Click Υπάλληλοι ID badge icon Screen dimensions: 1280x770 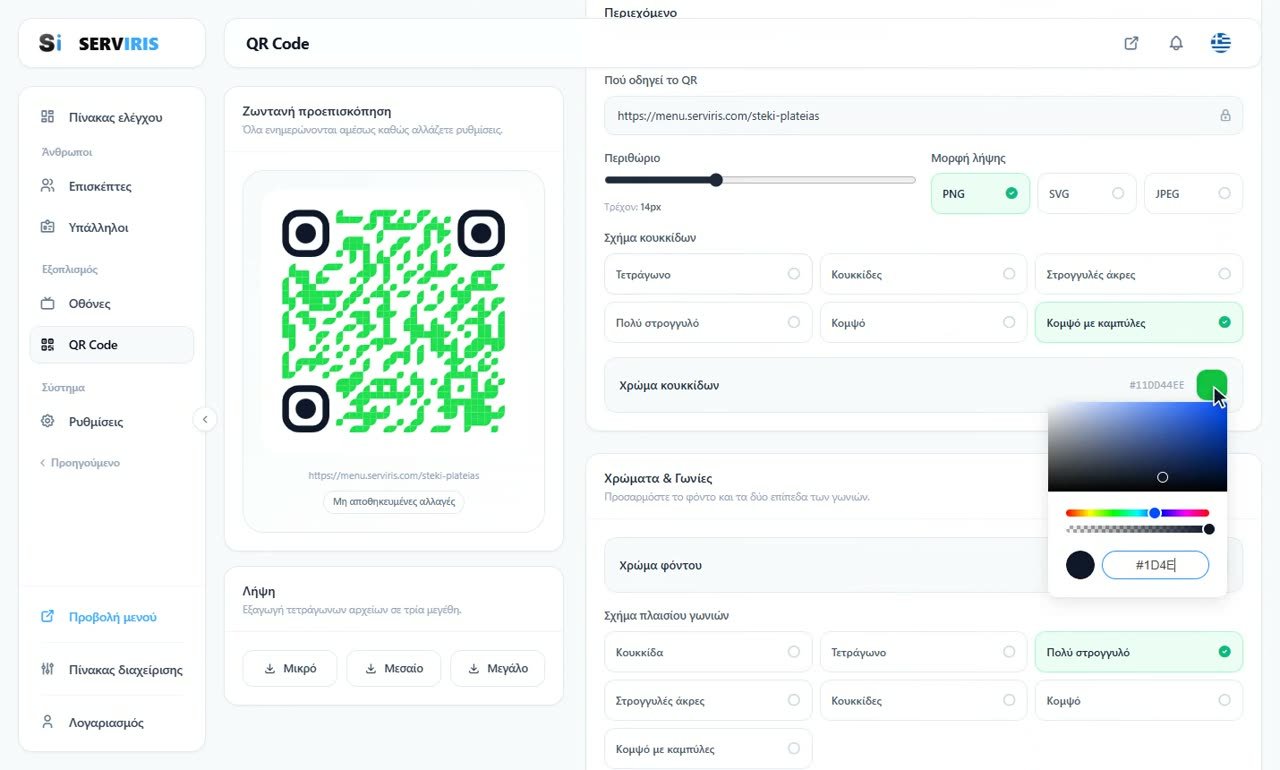(x=47, y=227)
